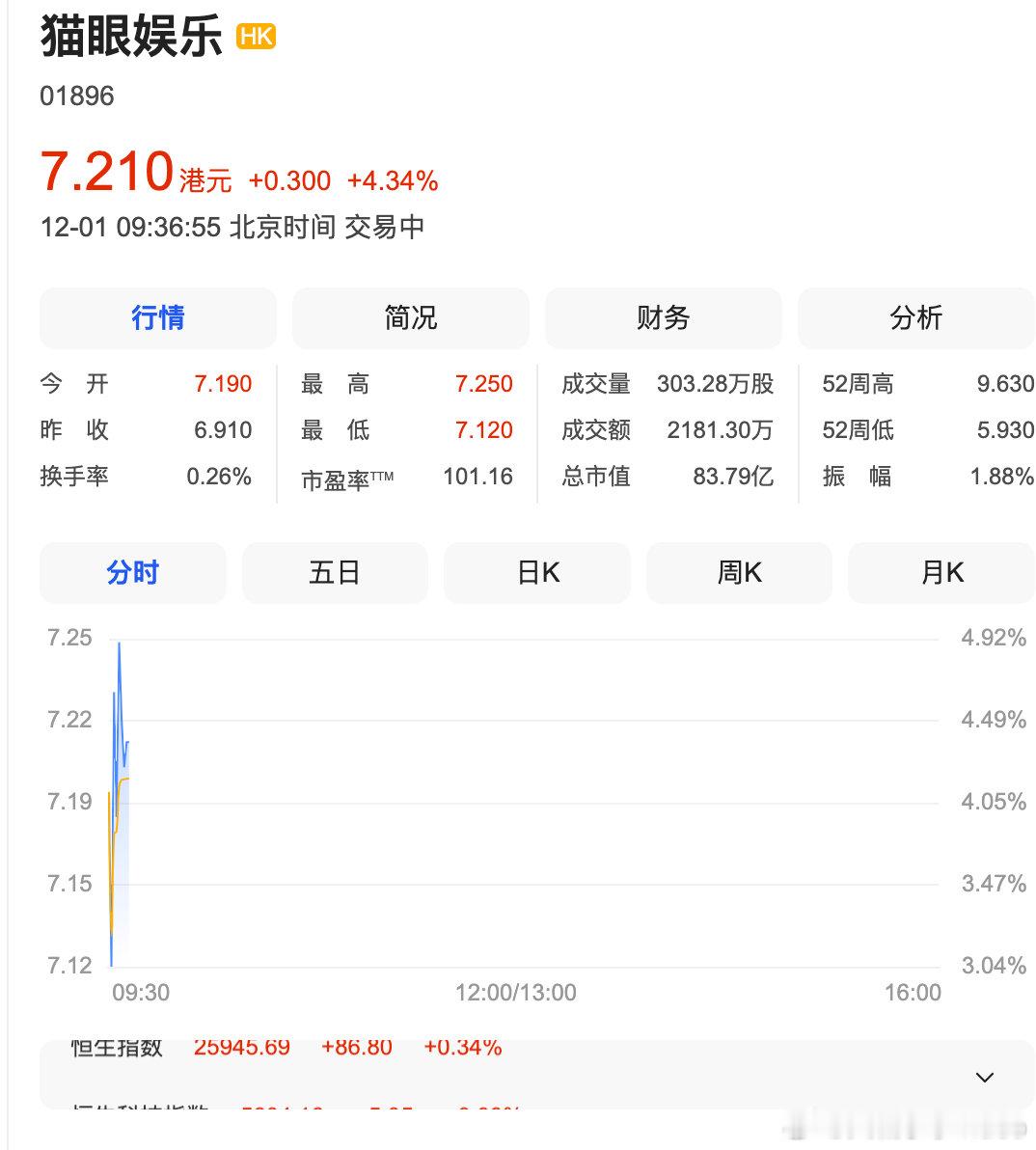This screenshot has width=1036, height=1150.
Task: Click the 7.25 price axis label
Action: [x=69, y=638]
